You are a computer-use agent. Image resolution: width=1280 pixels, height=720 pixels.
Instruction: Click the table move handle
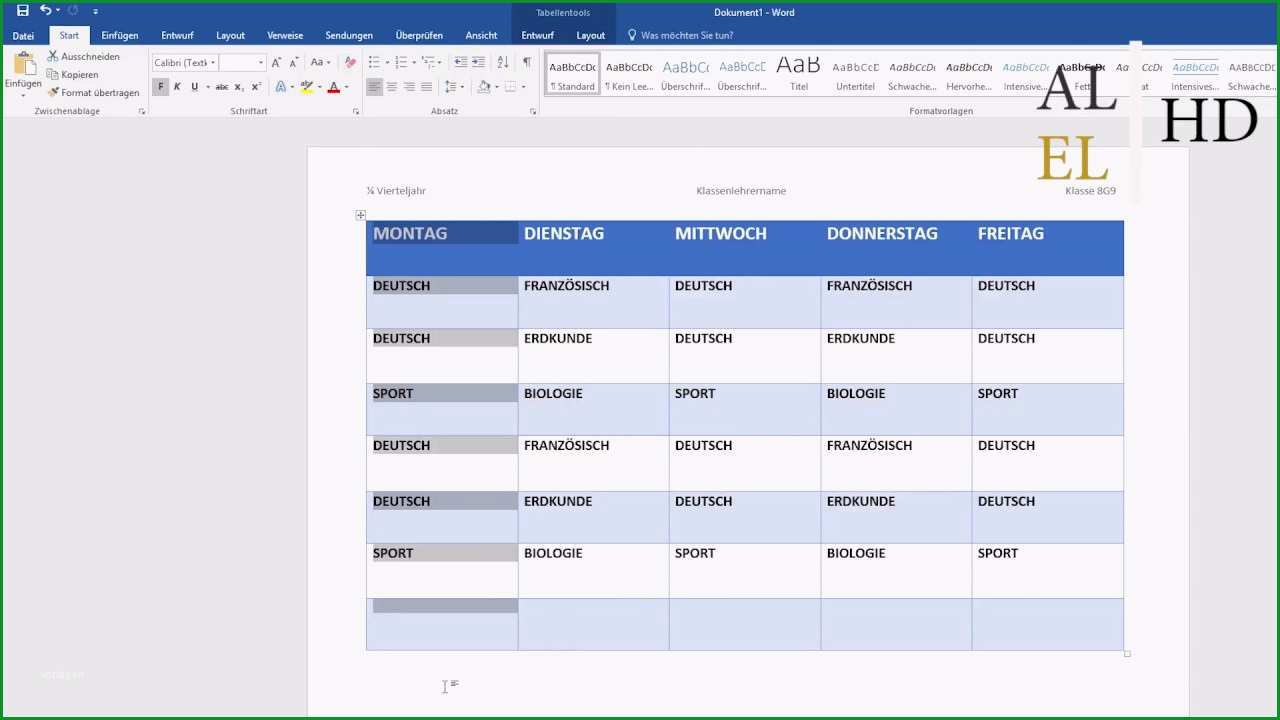click(x=361, y=215)
